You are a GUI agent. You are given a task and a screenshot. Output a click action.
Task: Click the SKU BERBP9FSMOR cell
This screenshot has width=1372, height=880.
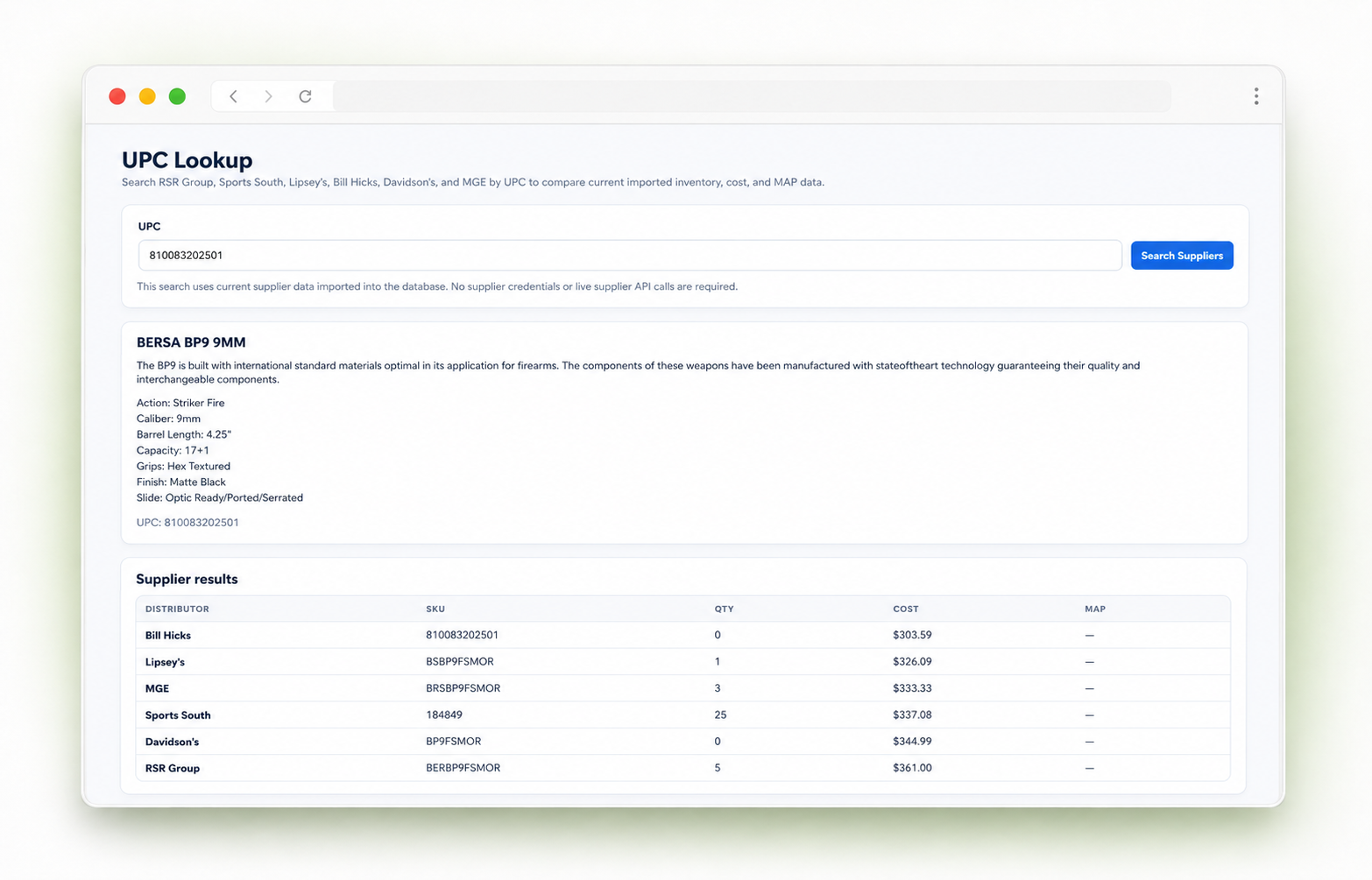coord(463,768)
